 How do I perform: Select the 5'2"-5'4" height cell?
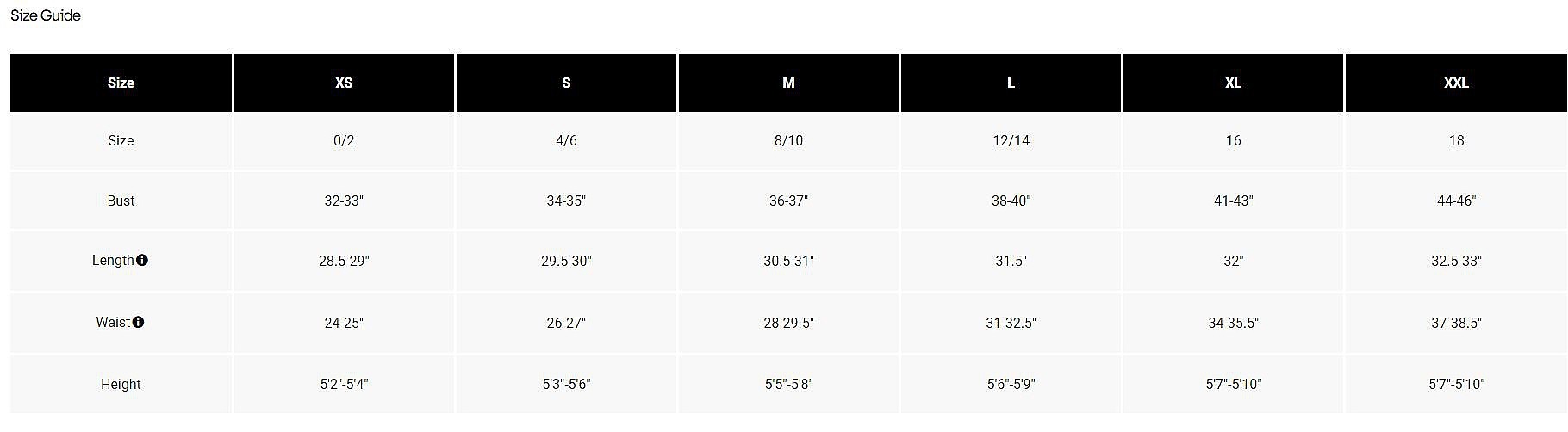tap(344, 384)
